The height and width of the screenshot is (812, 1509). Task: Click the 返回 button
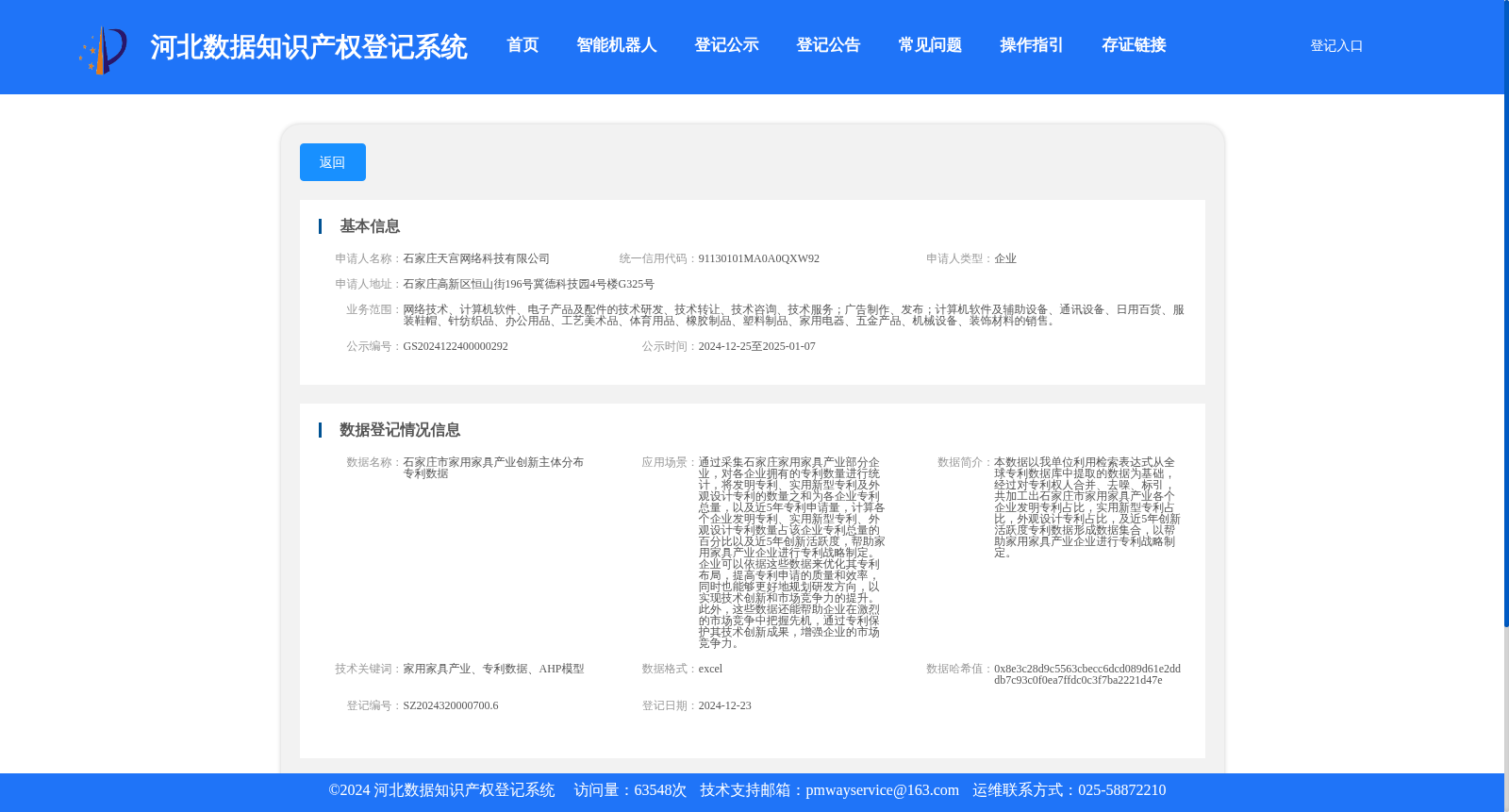point(333,162)
